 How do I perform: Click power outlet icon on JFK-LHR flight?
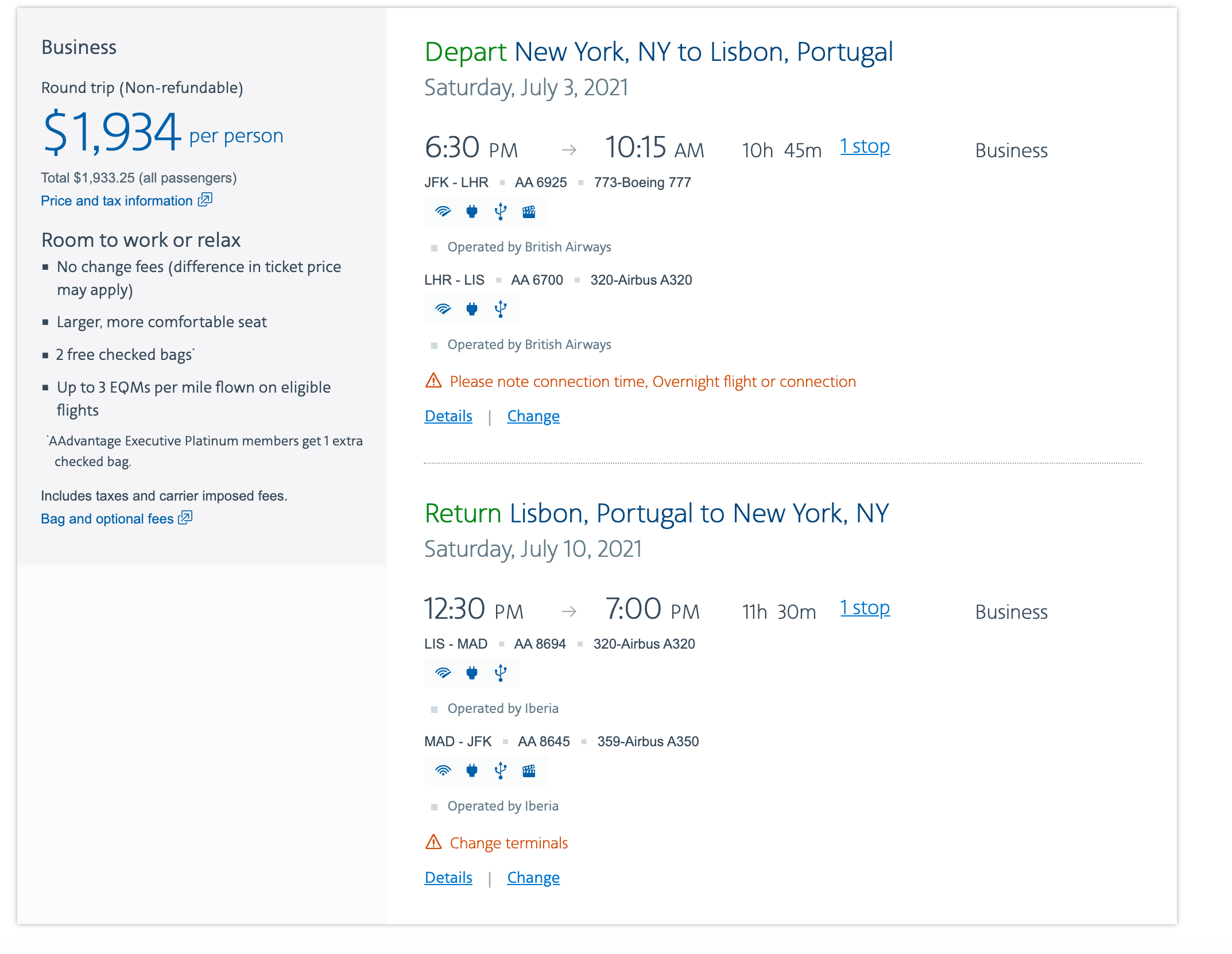pyautogui.click(x=472, y=211)
